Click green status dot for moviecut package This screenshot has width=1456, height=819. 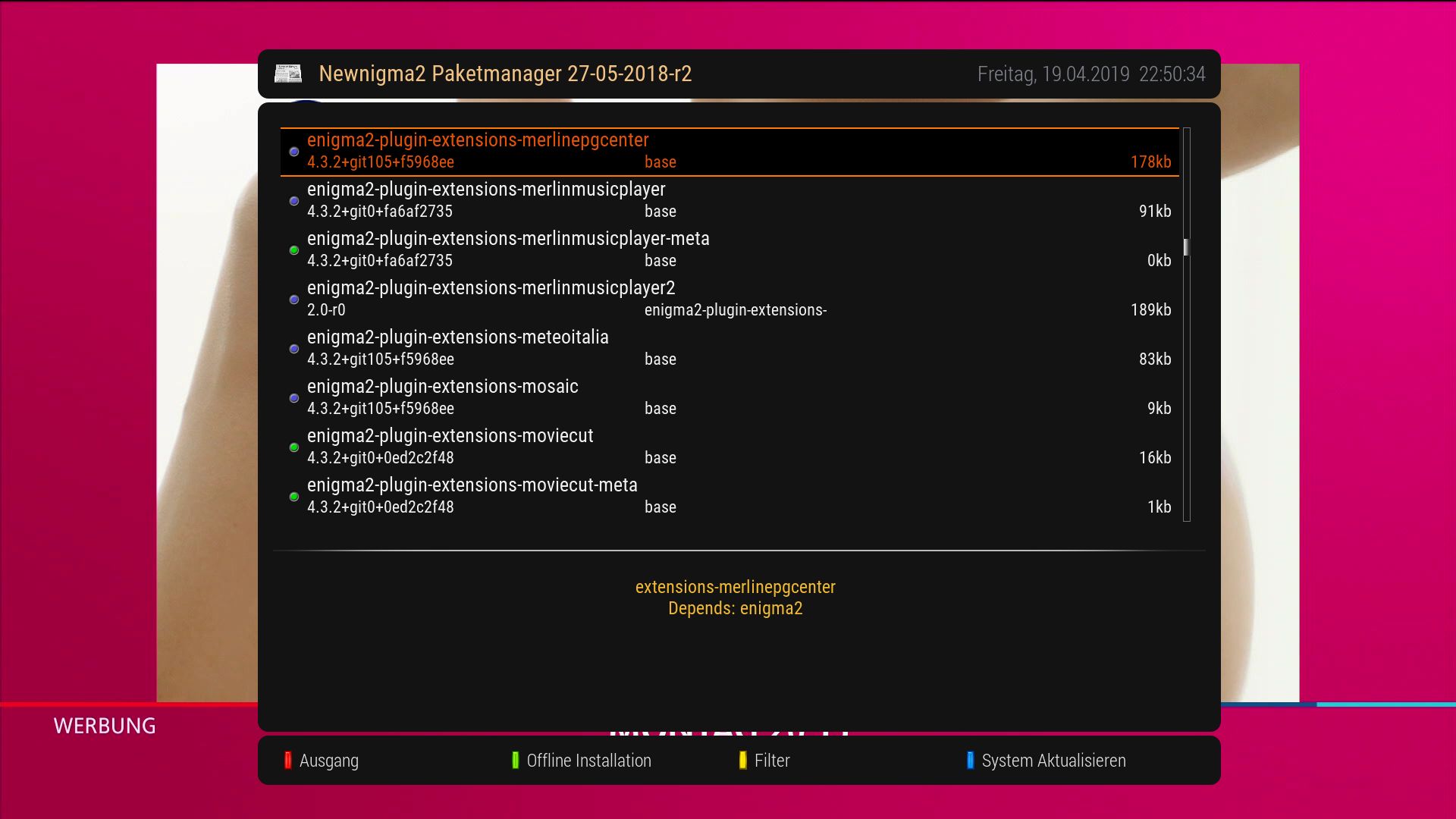(294, 447)
